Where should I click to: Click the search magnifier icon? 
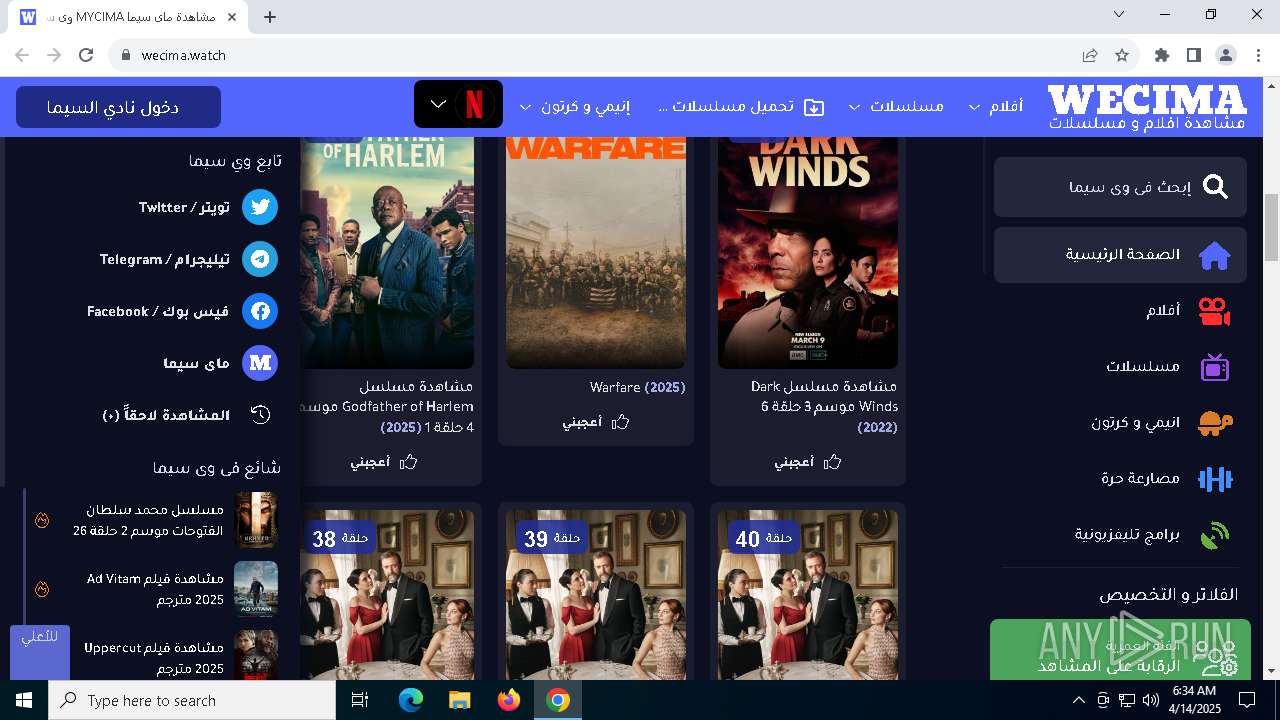tap(1215, 187)
